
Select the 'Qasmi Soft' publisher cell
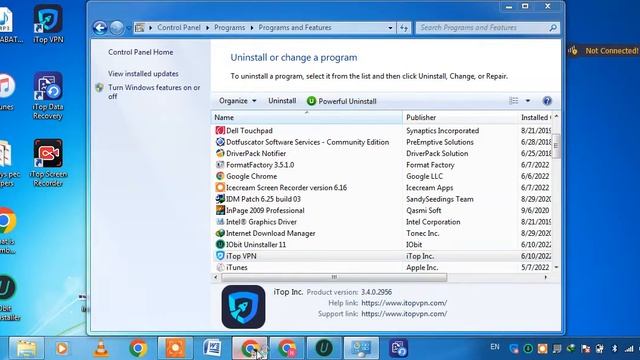[423, 210]
